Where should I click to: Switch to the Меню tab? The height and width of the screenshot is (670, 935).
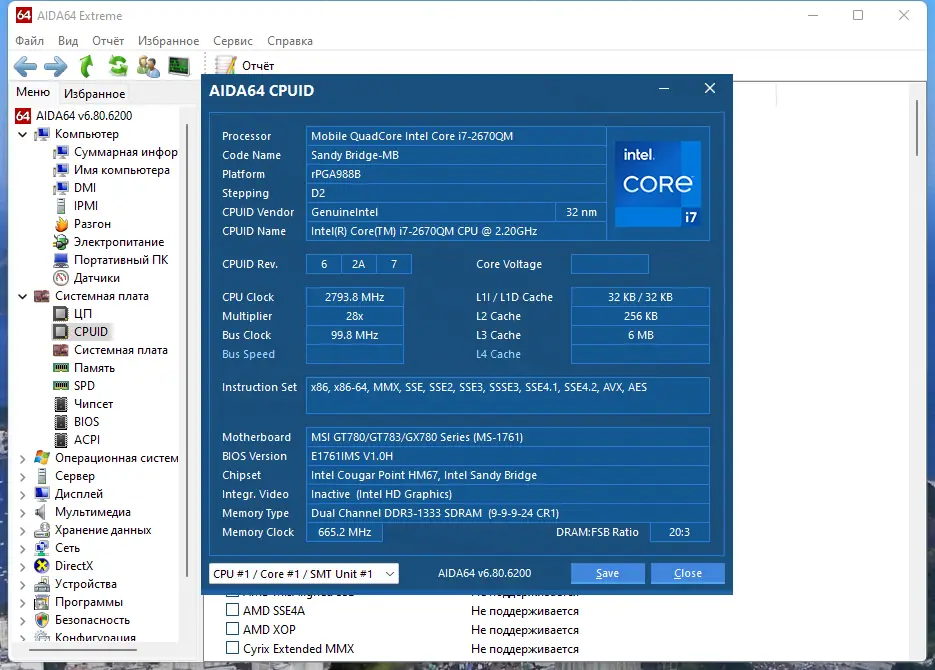coord(33,92)
